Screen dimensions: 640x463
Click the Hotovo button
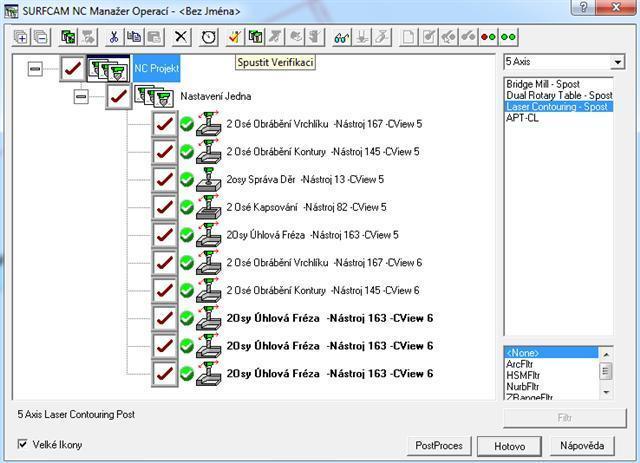510,446
